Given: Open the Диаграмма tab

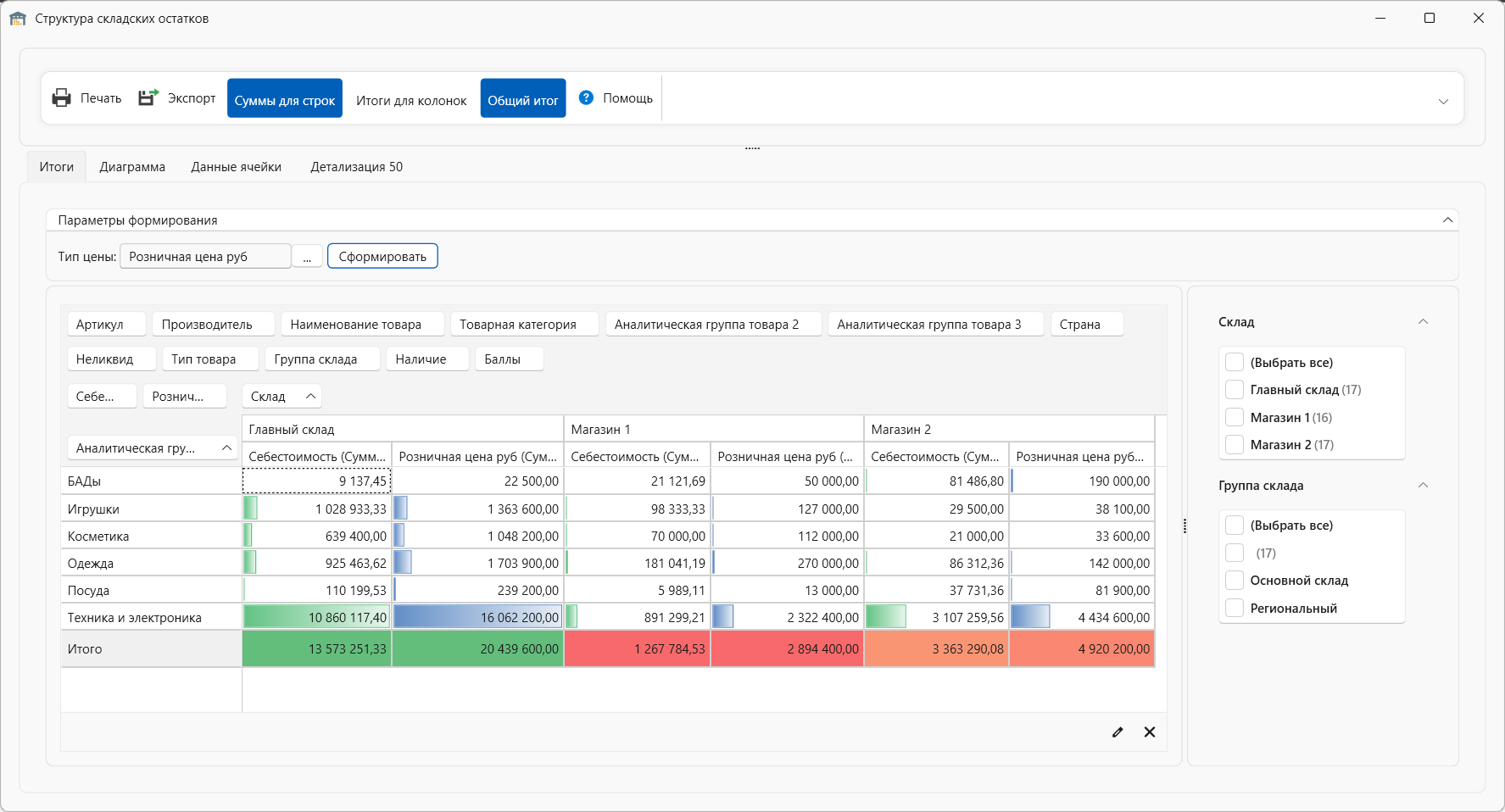Looking at the screenshot, I should (x=132, y=166).
